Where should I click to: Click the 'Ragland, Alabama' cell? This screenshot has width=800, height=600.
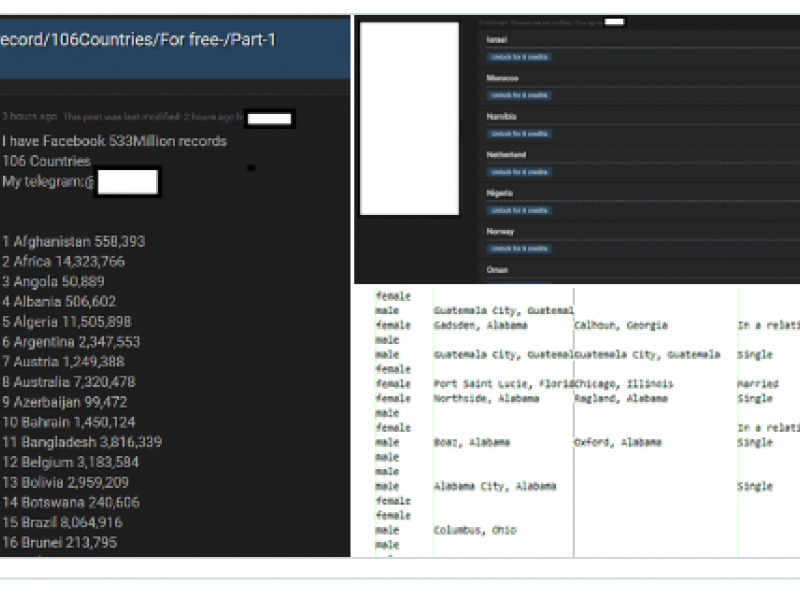[621, 399]
